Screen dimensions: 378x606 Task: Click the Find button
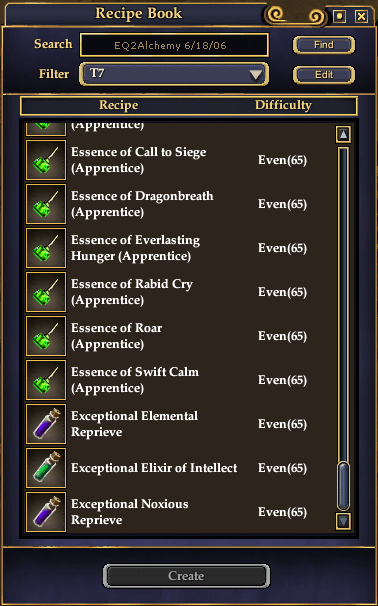[324, 45]
